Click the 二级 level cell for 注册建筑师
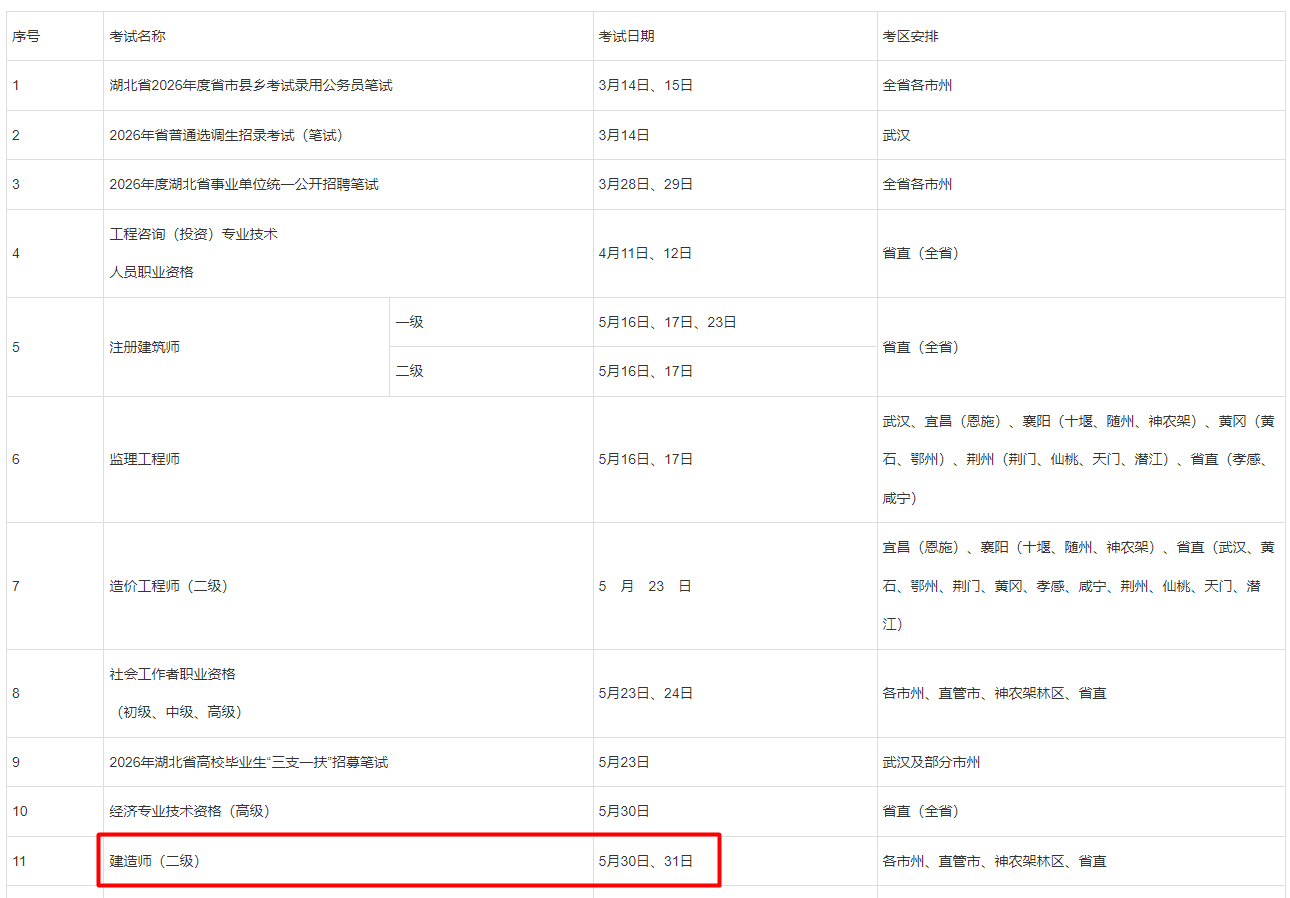Screen dimensions: 1290x898 coord(410,371)
